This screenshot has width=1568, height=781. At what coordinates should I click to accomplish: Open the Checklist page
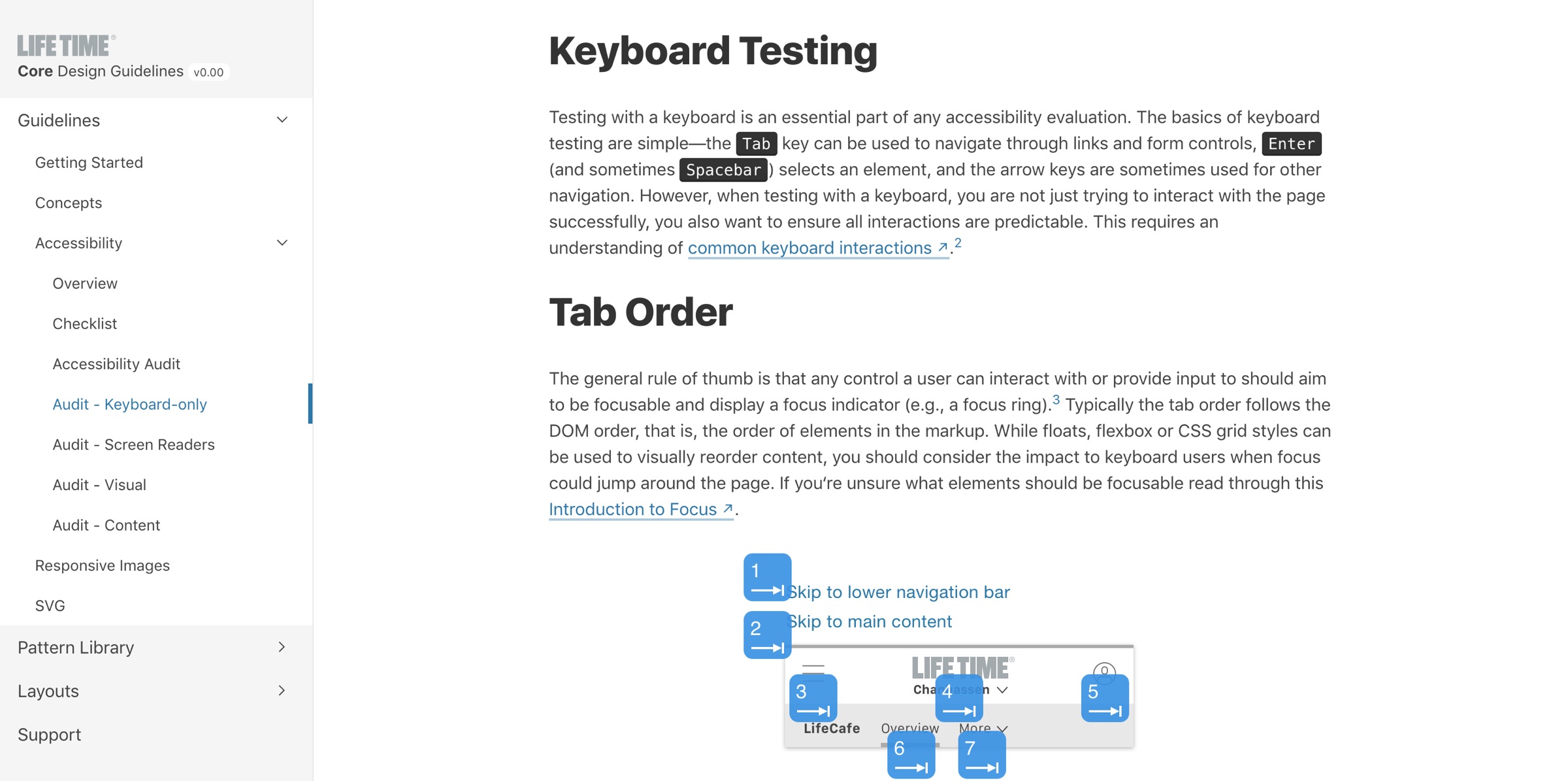pyautogui.click(x=84, y=322)
